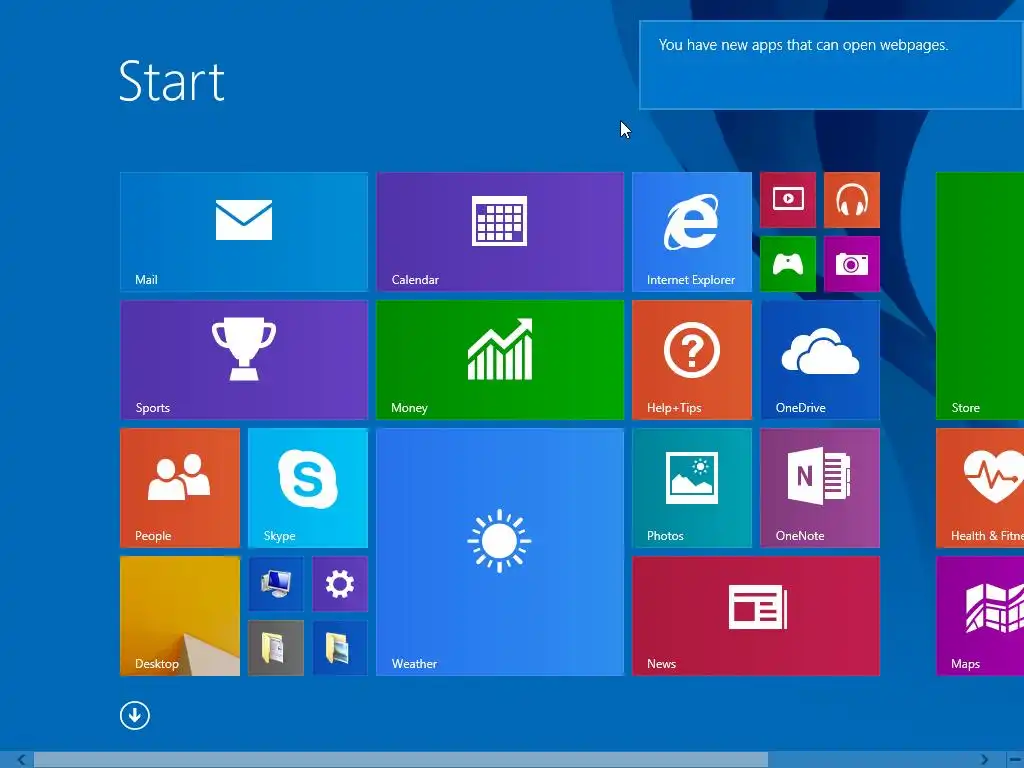The width and height of the screenshot is (1024, 768).
Task: Open the Camera tile
Action: 852,264
